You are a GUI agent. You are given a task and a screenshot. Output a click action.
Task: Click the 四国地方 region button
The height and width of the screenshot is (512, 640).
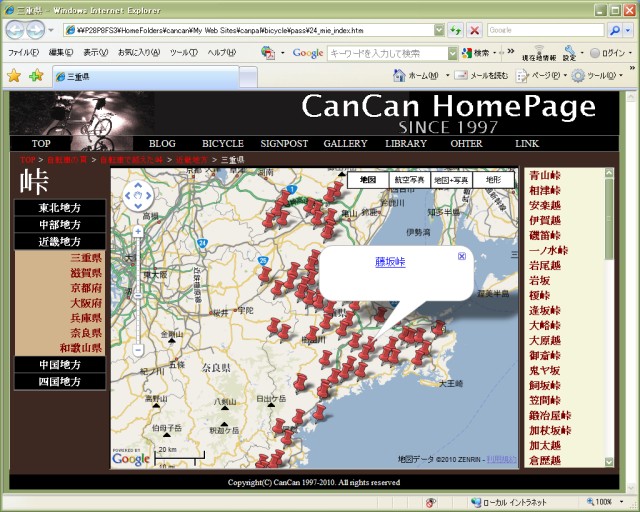coord(60,382)
